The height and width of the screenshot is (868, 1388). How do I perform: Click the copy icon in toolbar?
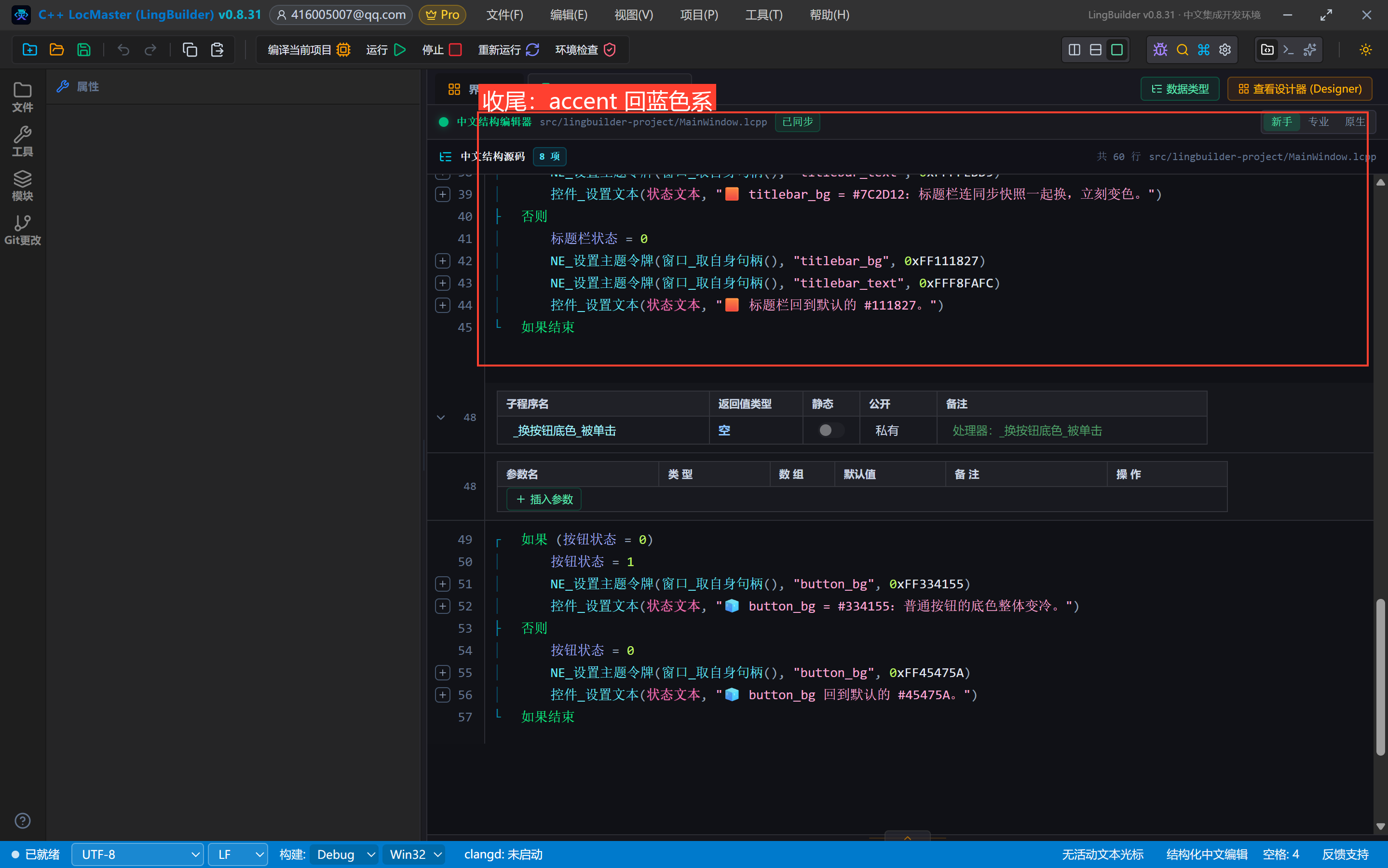coord(190,50)
